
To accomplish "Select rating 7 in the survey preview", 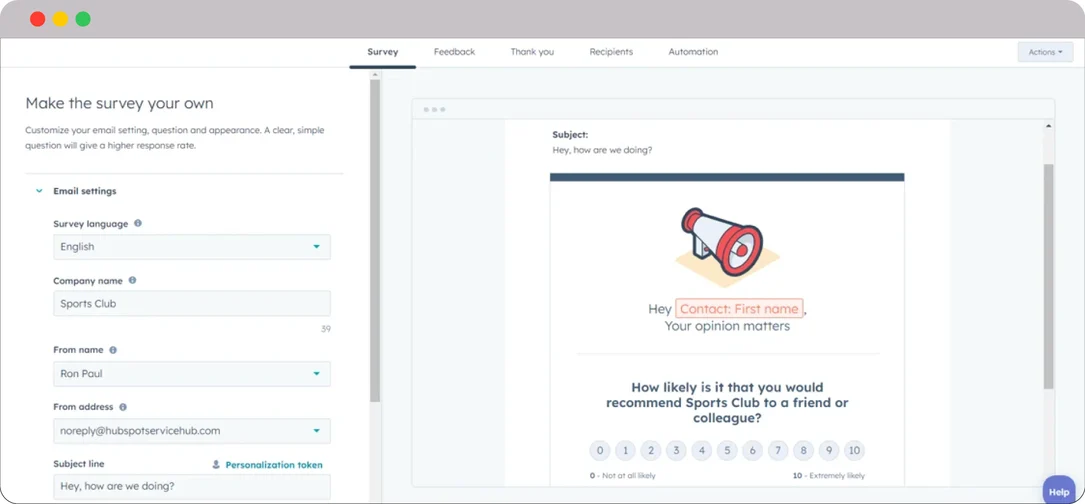I will coord(778,451).
